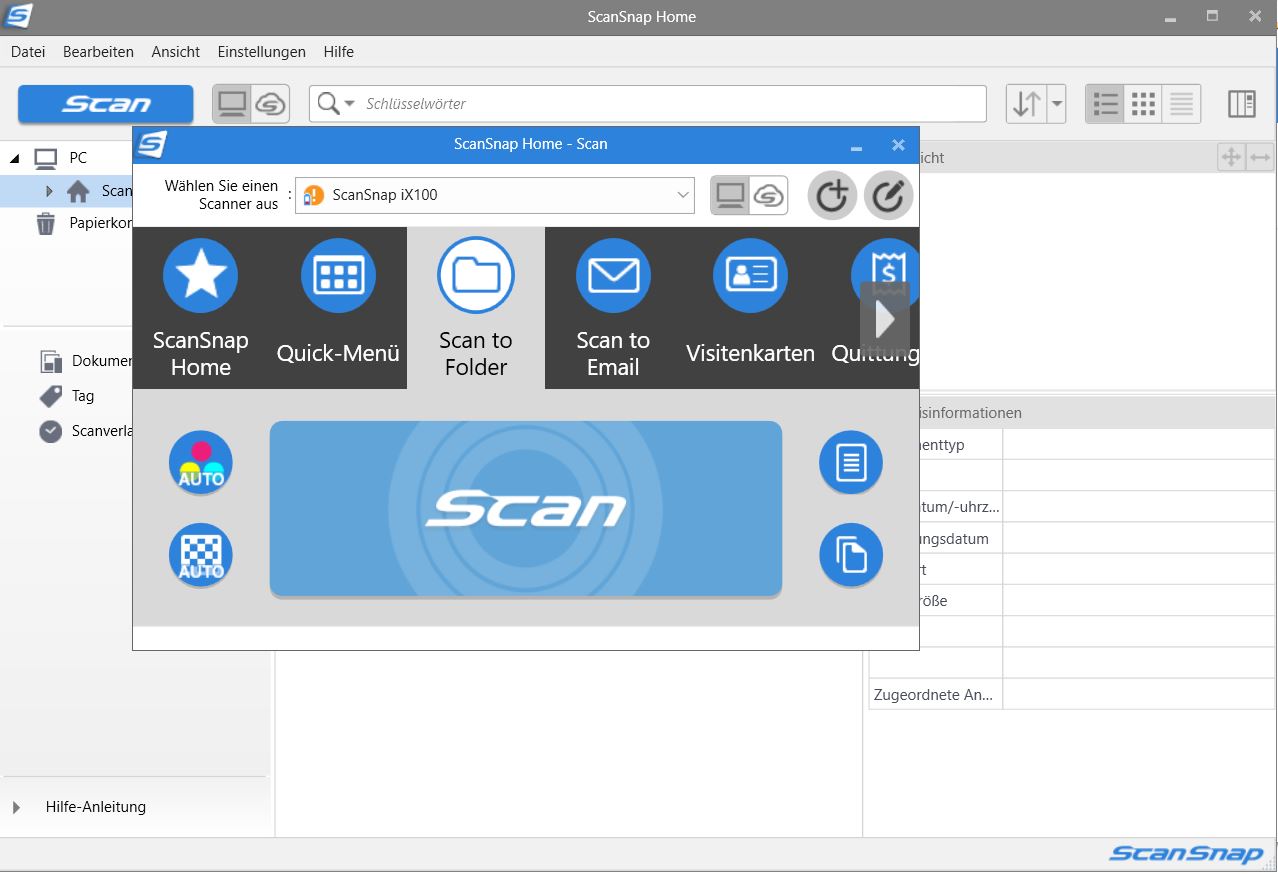Choose the Quick-Menü profile icon
The image size is (1278, 874).
[338, 275]
